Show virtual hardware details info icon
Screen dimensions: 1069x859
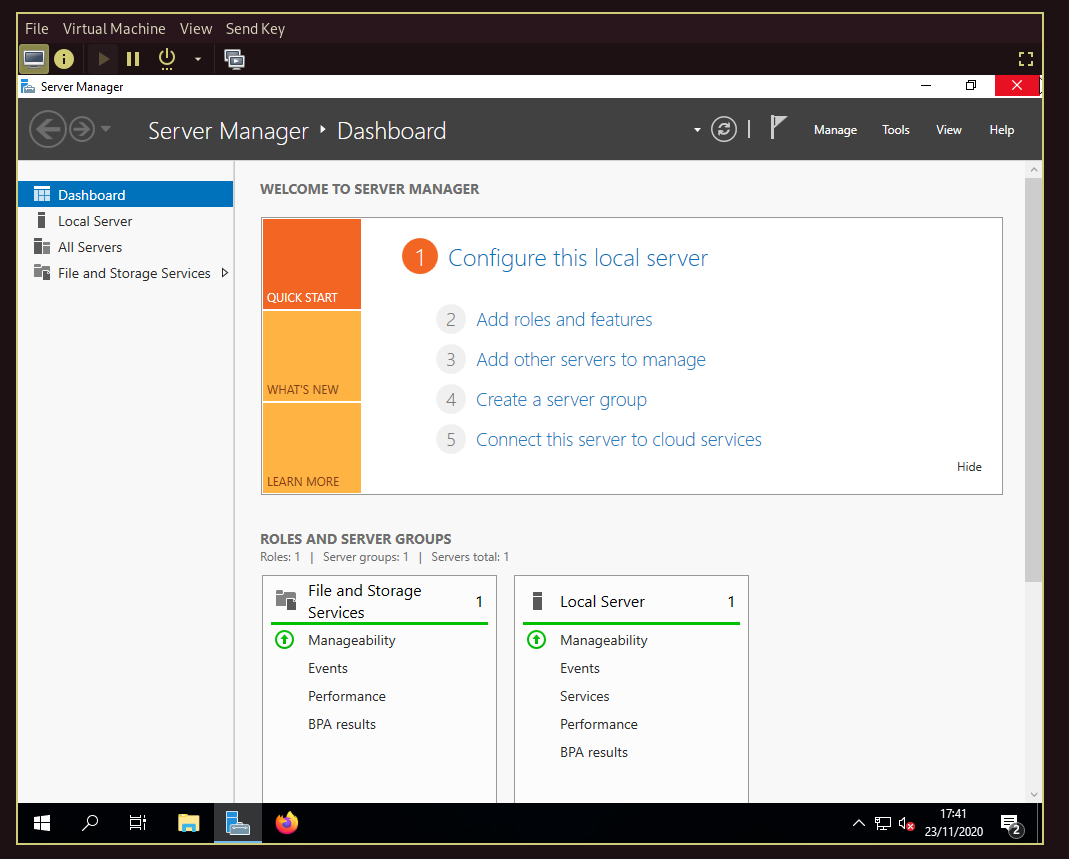point(64,59)
